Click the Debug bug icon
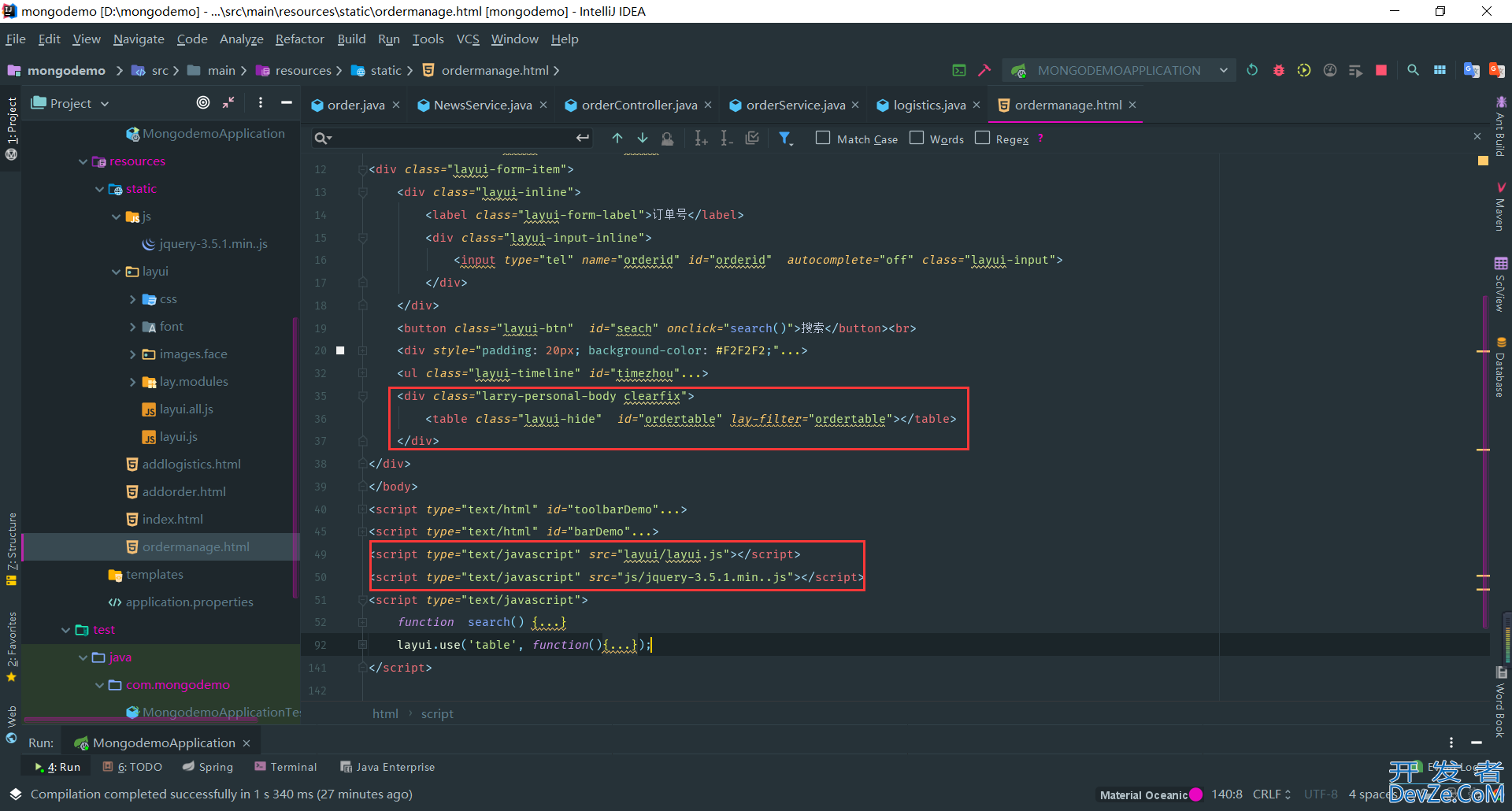The image size is (1512, 811). click(1278, 70)
